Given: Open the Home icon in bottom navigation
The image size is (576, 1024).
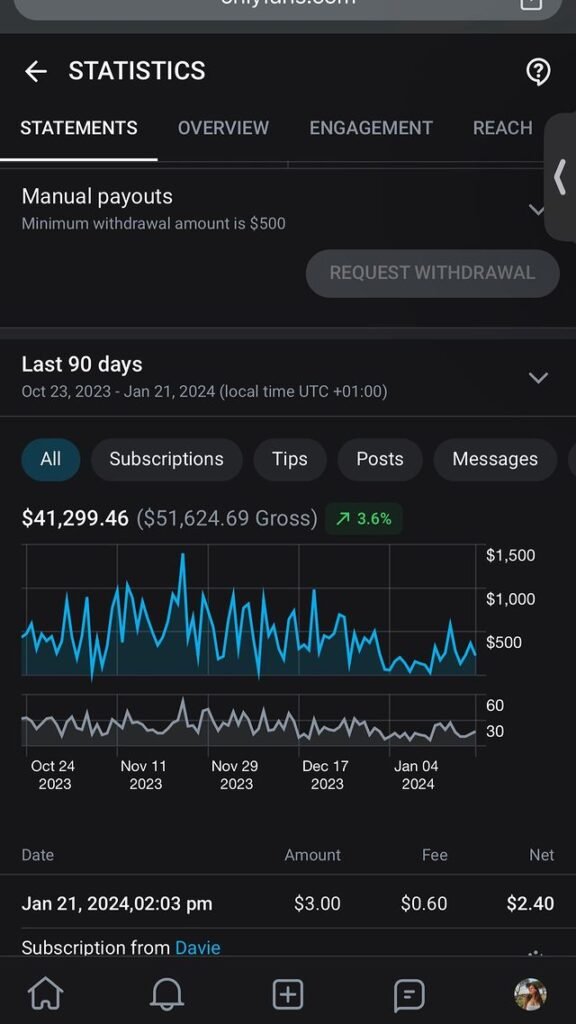Looking at the screenshot, I should pyautogui.click(x=45, y=995).
